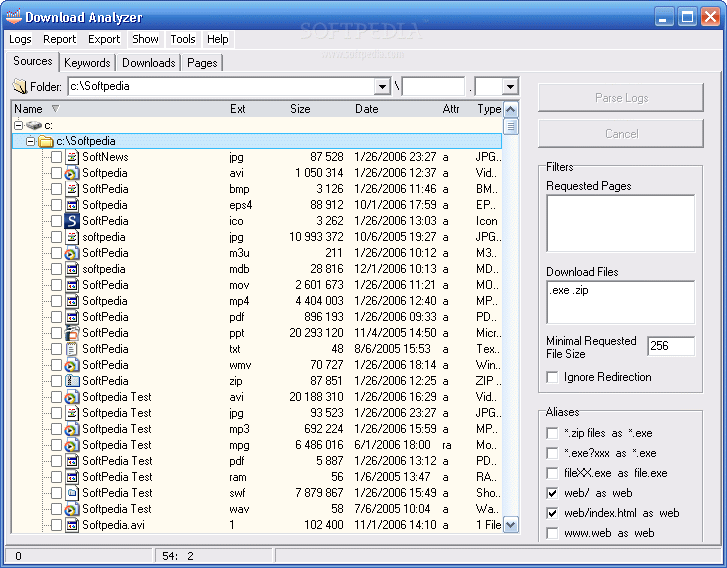Click the file icon of softpedia mdb

(x=71, y=269)
